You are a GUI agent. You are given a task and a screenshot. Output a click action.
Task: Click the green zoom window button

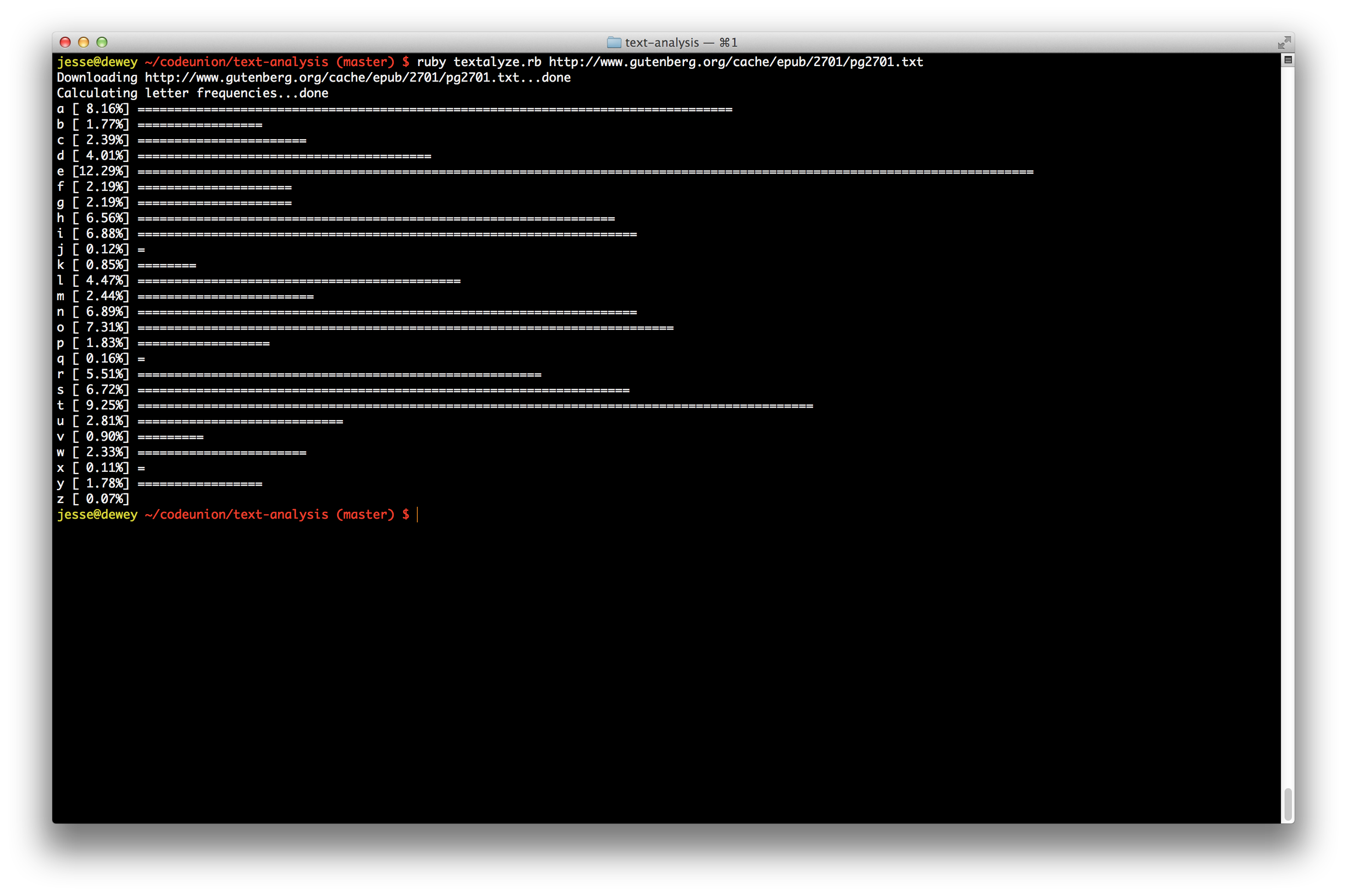tap(102, 42)
